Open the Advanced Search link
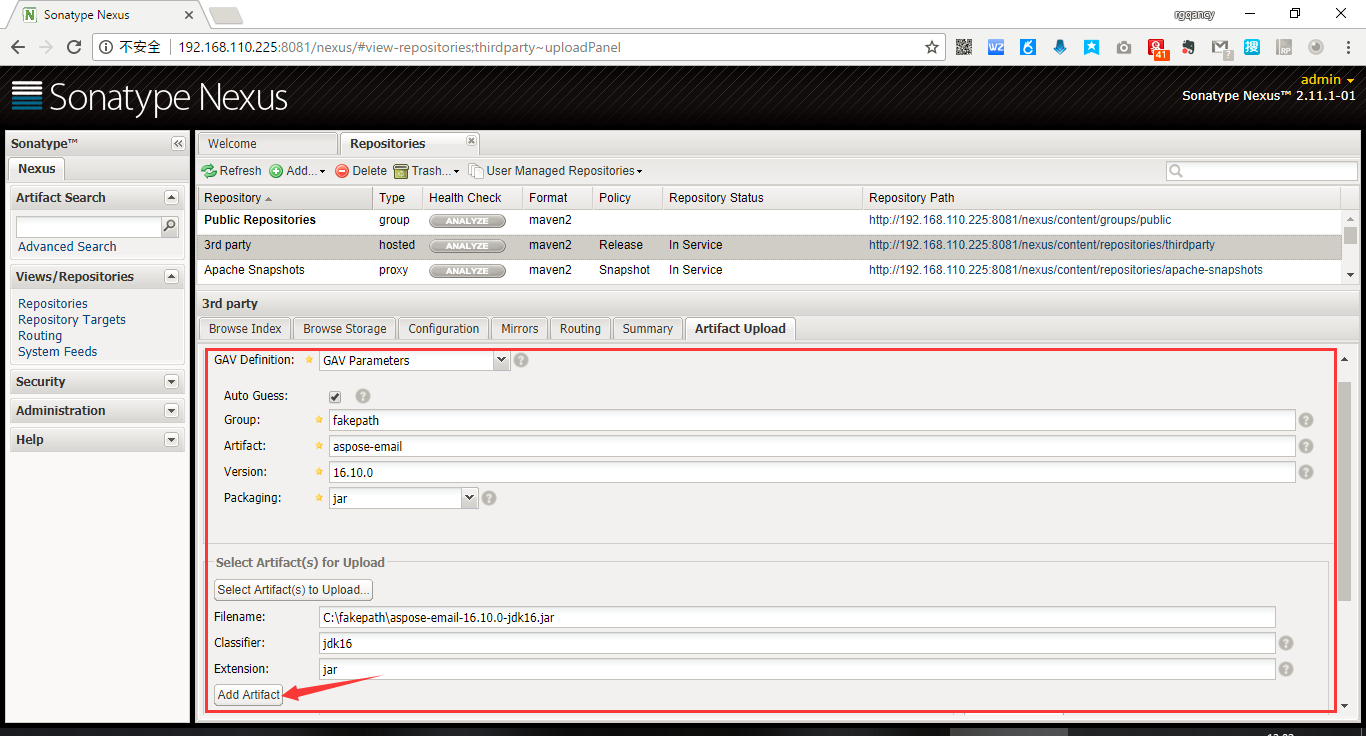Image resolution: width=1366 pixels, height=736 pixels. point(67,247)
